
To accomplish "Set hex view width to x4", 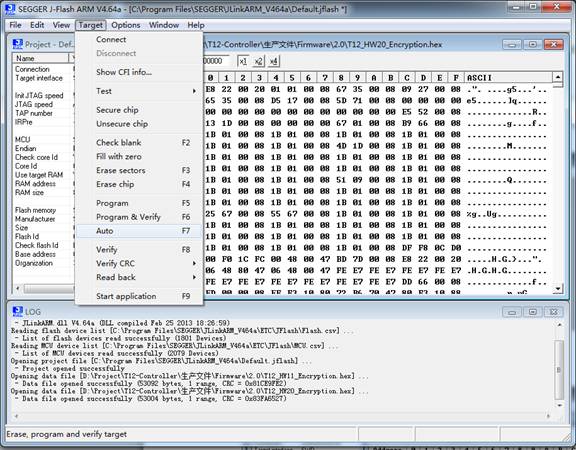I will click(273, 61).
